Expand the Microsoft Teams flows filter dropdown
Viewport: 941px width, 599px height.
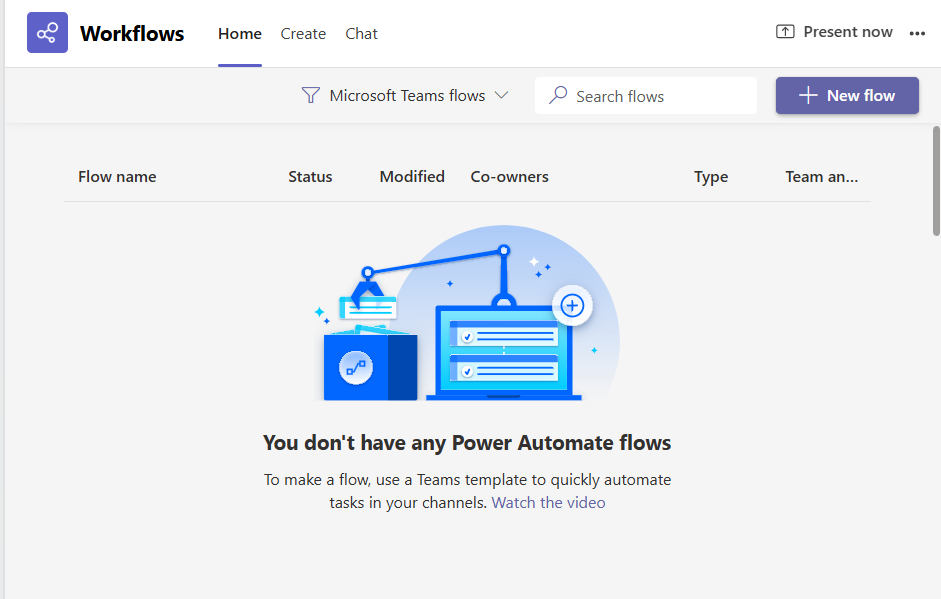click(x=407, y=96)
